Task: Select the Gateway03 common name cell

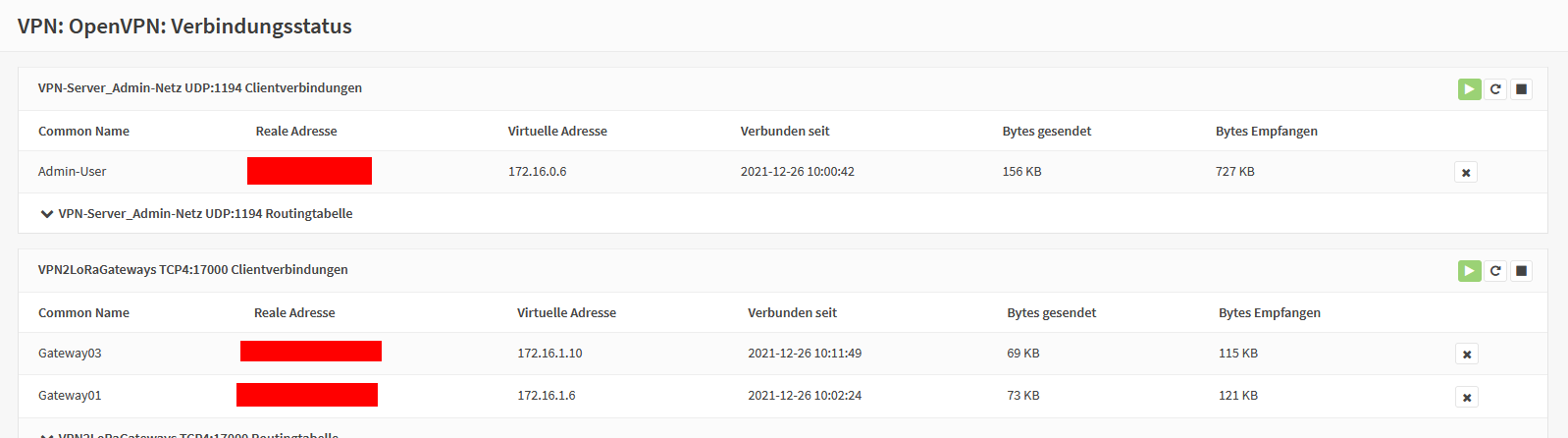Action: coord(70,354)
